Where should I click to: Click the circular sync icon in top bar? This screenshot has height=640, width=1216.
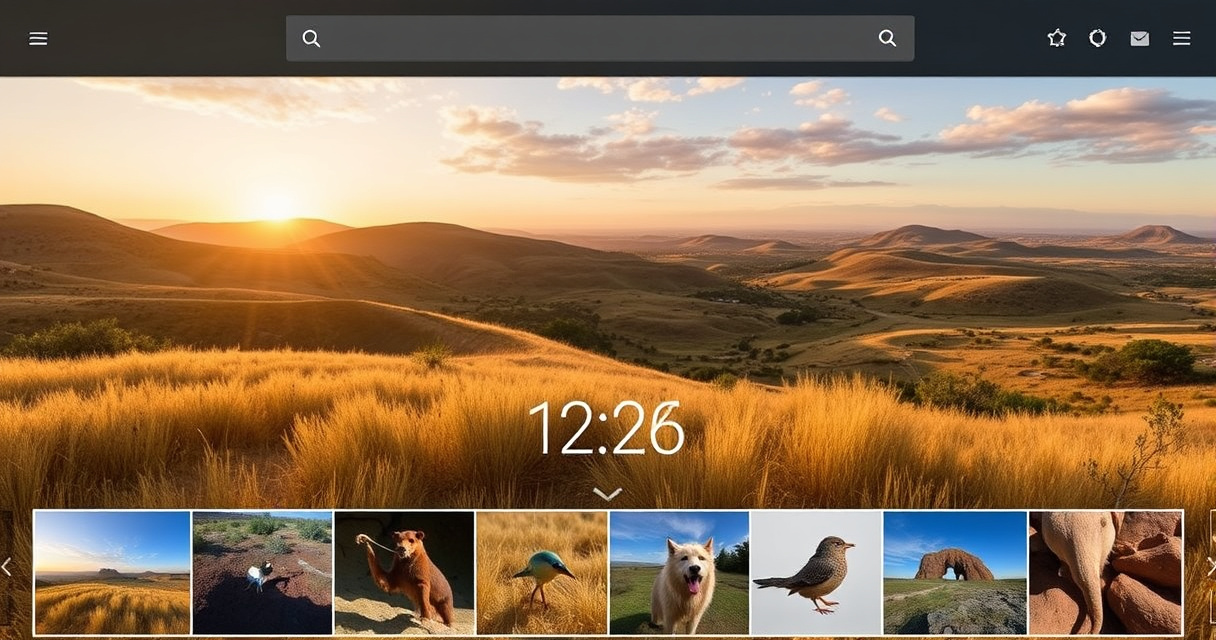point(1097,39)
